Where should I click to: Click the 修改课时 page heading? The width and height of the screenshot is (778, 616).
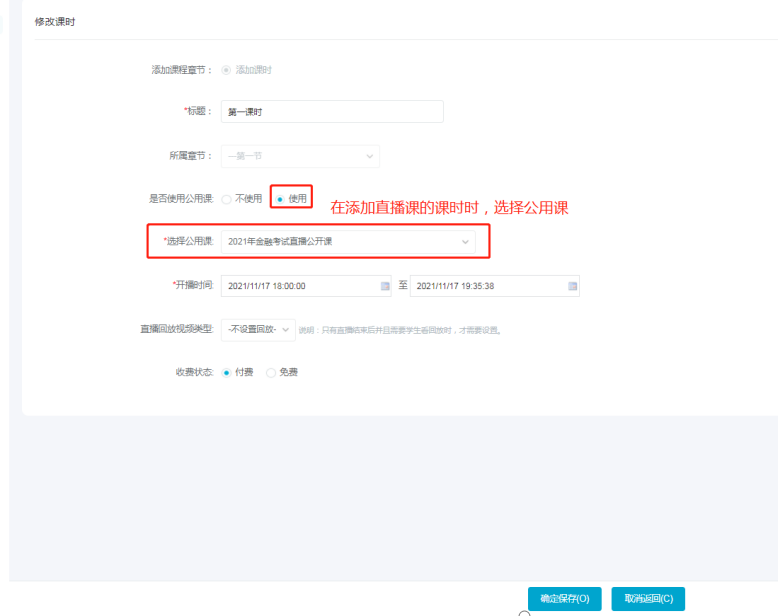tap(55, 22)
